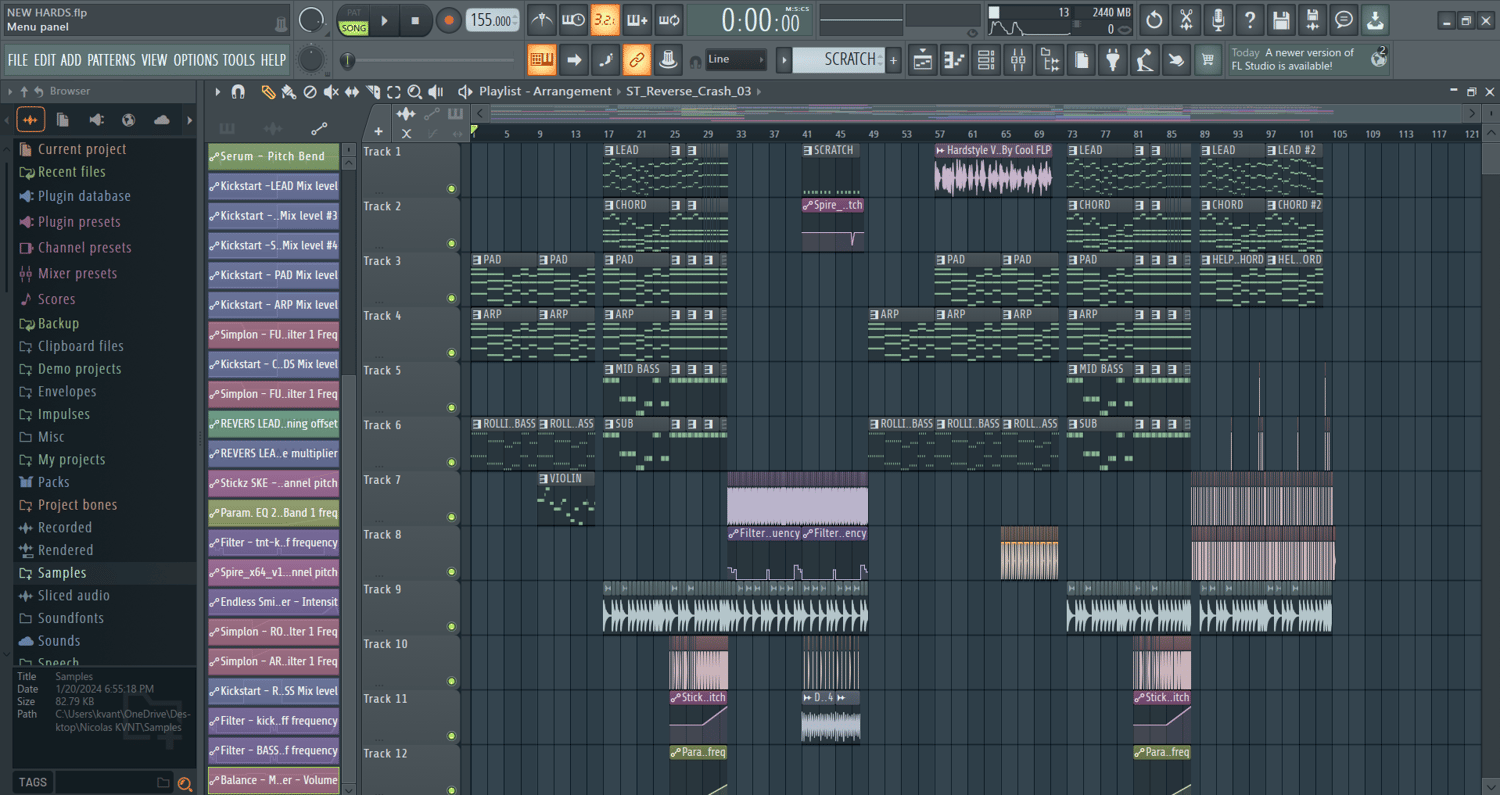The width and height of the screenshot is (1500, 795).
Task: Select the zoom magnifier tool in playlist
Action: pos(415,91)
